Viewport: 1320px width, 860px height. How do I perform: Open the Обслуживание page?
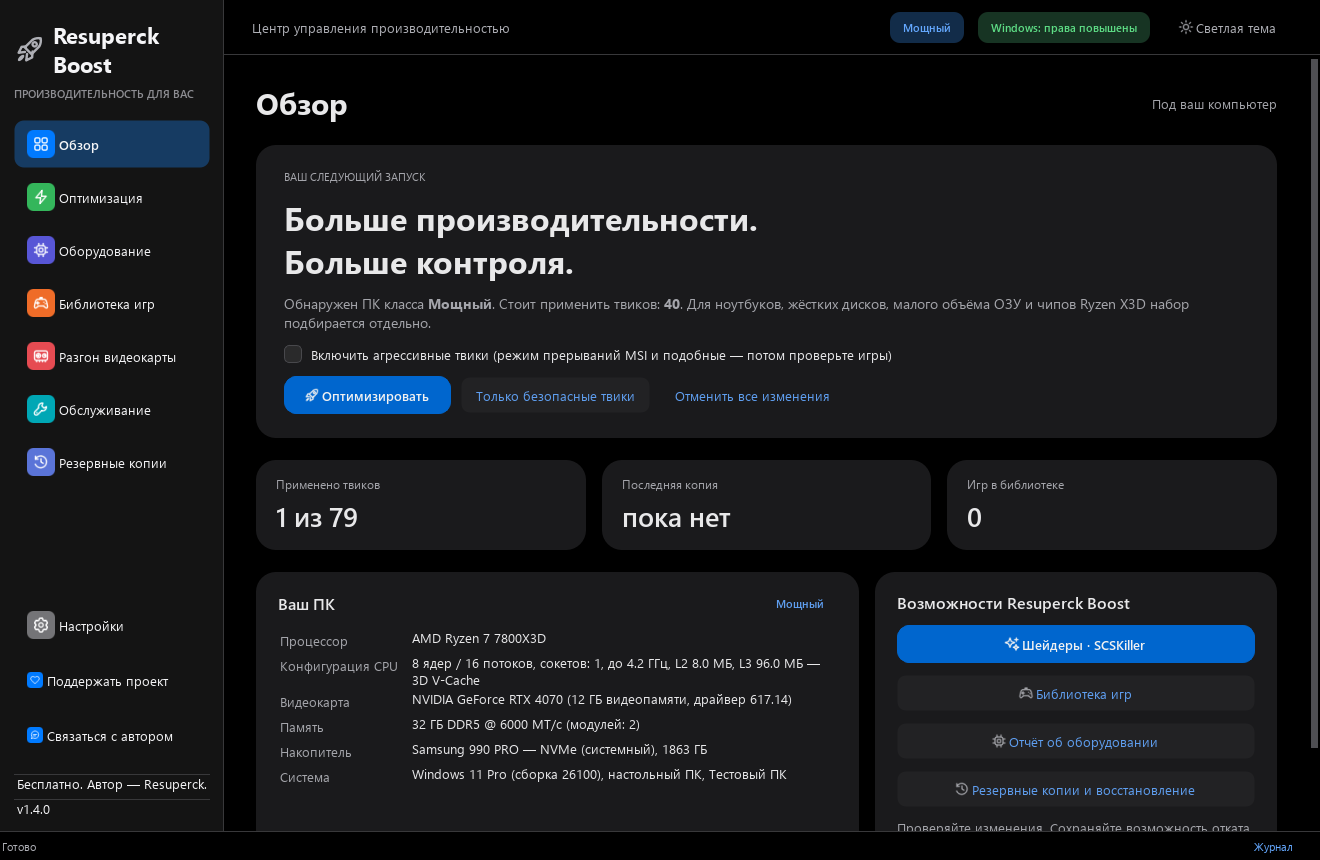[x=112, y=410]
